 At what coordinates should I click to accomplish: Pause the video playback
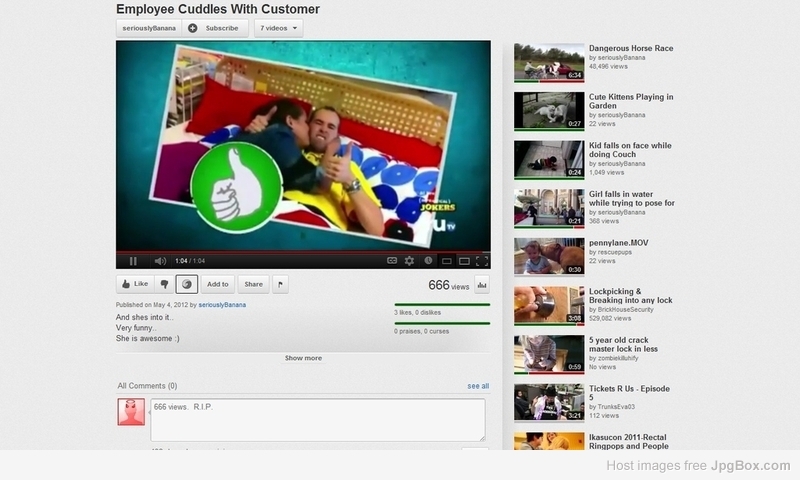[133, 261]
